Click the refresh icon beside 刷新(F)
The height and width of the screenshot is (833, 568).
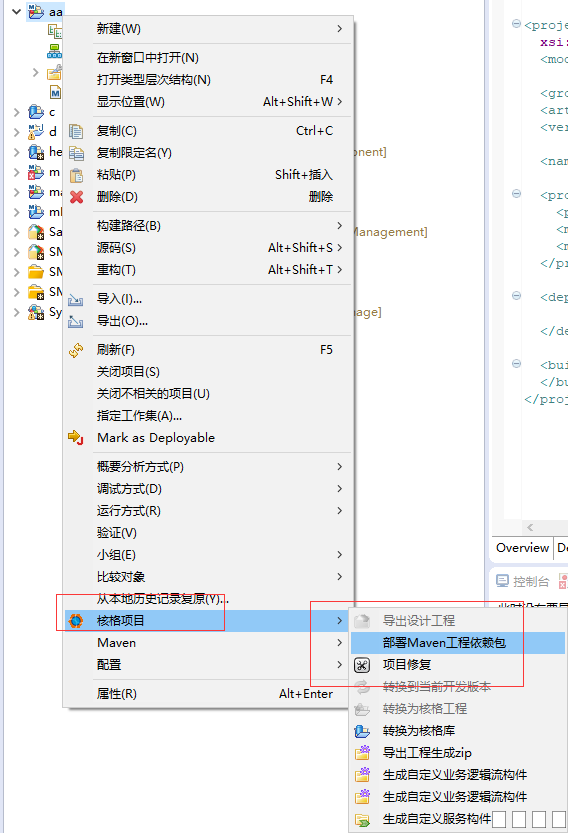coord(77,350)
